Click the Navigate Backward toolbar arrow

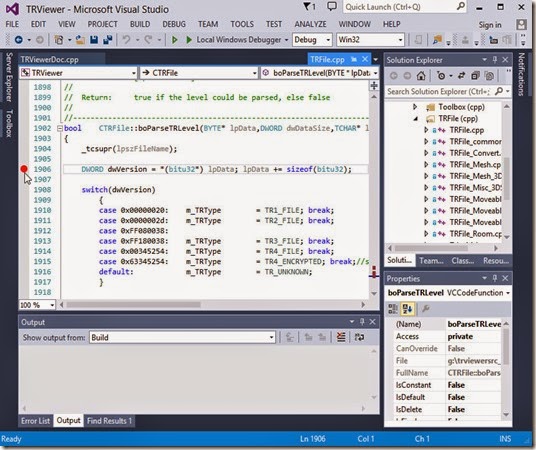(18, 40)
